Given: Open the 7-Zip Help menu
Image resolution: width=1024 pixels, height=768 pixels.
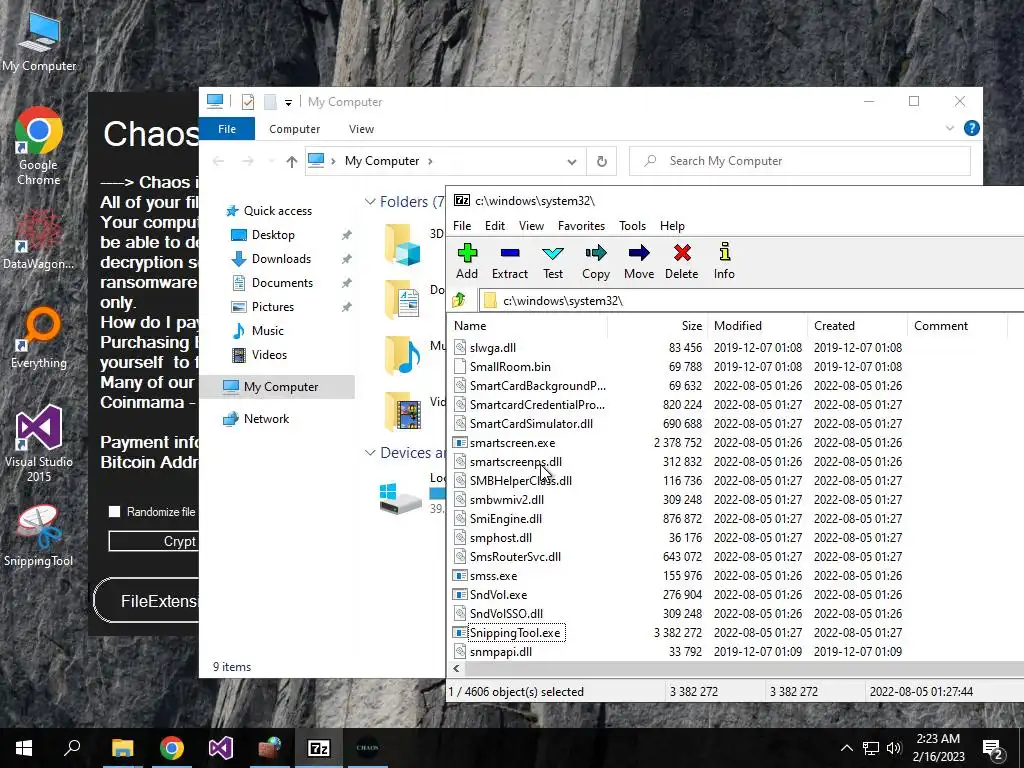Looking at the screenshot, I should coord(672,225).
